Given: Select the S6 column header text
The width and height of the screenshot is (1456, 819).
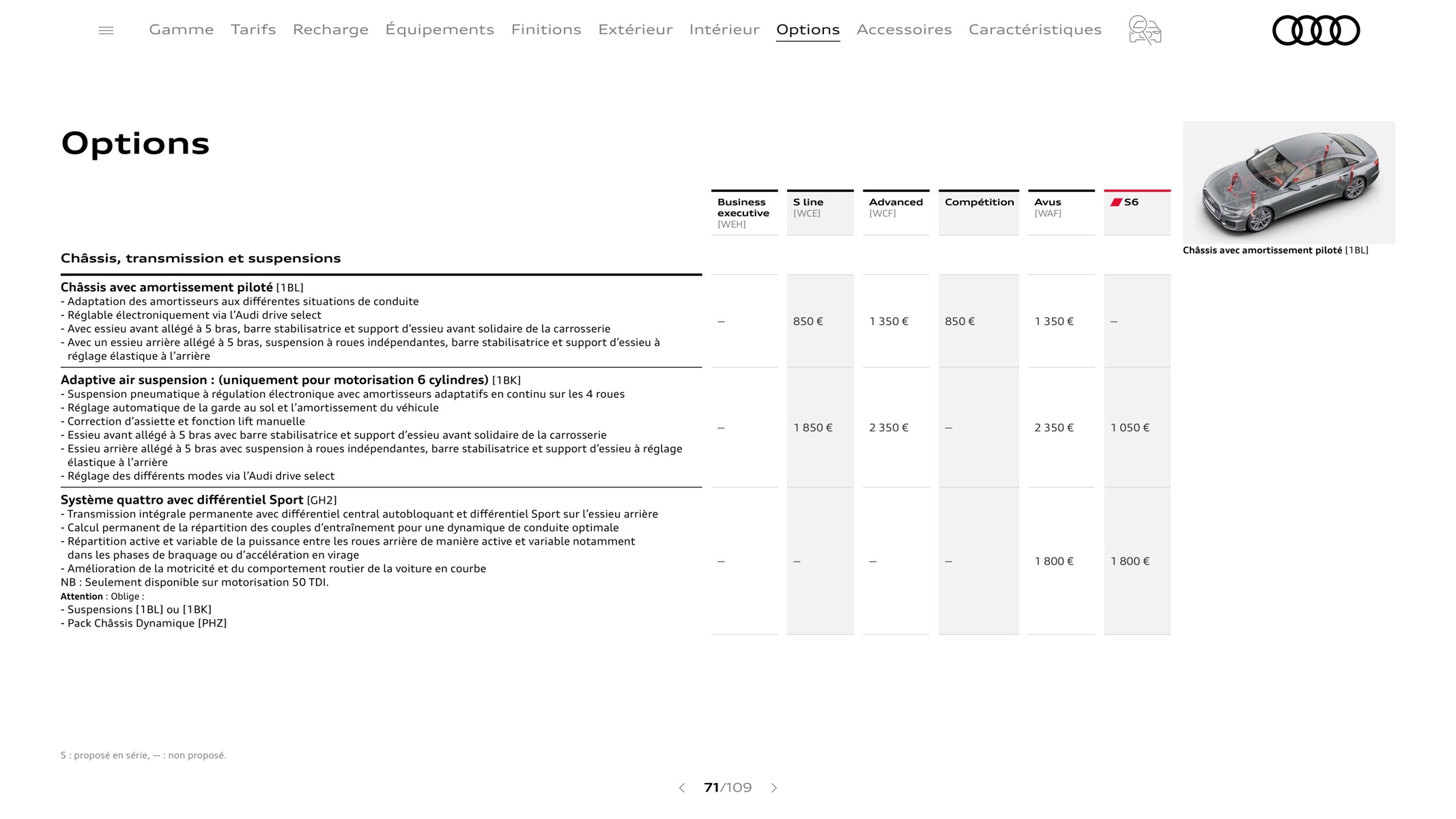Looking at the screenshot, I should [x=1131, y=202].
